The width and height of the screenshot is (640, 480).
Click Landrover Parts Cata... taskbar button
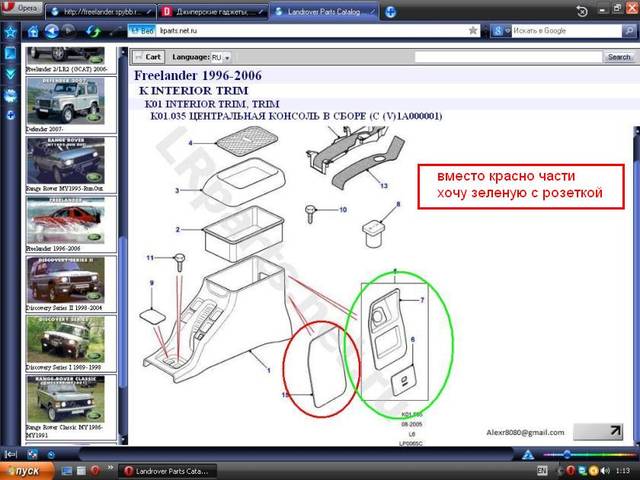tap(167, 471)
